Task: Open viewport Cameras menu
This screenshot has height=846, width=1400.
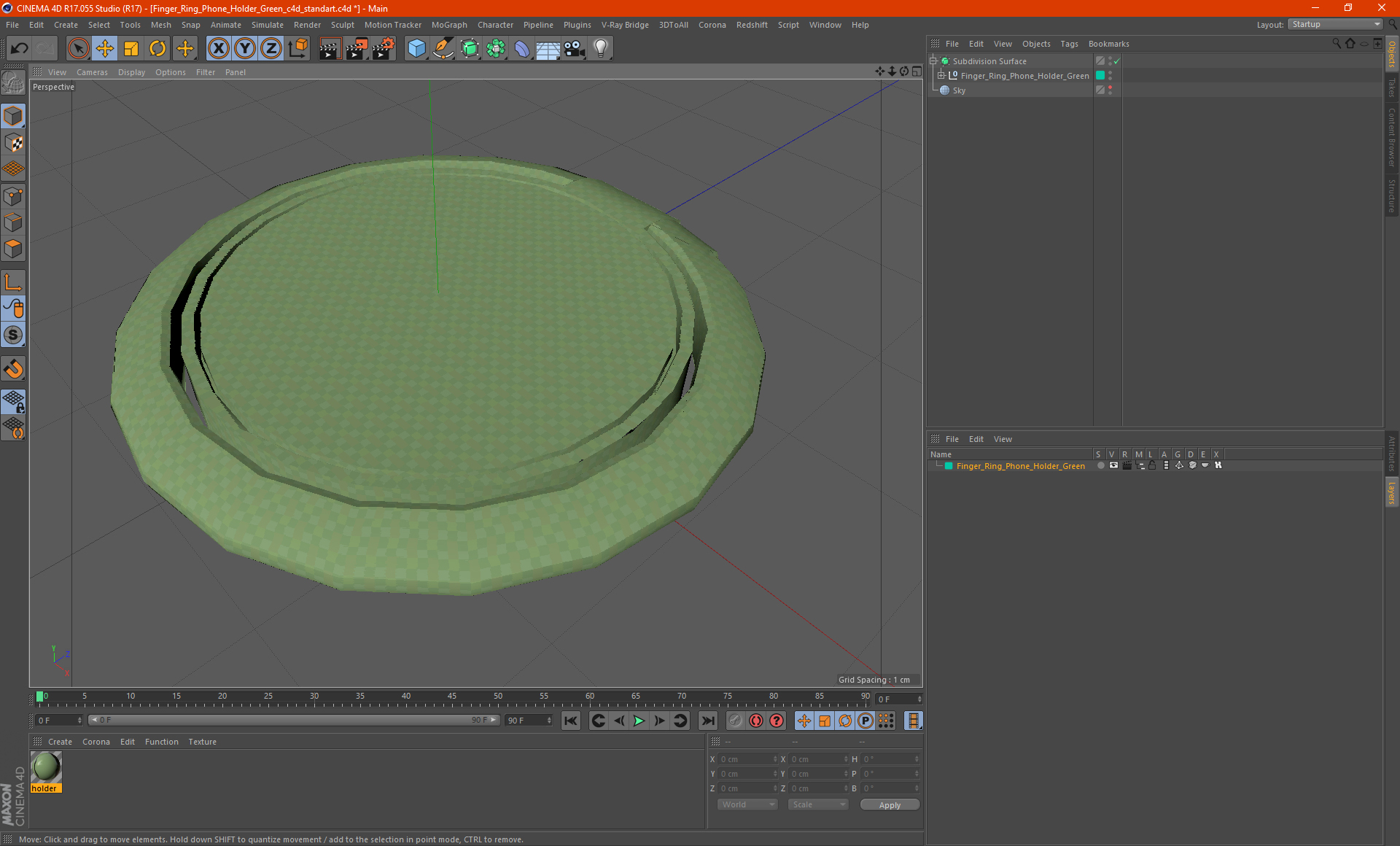Action: tap(92, 72)
